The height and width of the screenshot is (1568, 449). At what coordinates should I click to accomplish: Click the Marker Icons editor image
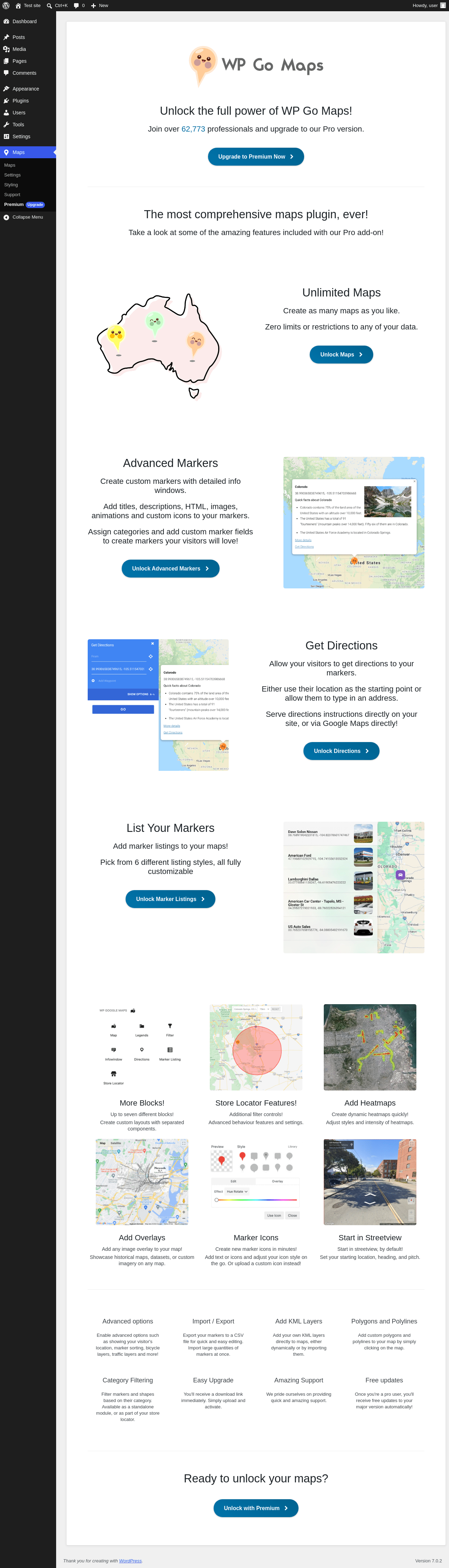tap(256, 1182)
